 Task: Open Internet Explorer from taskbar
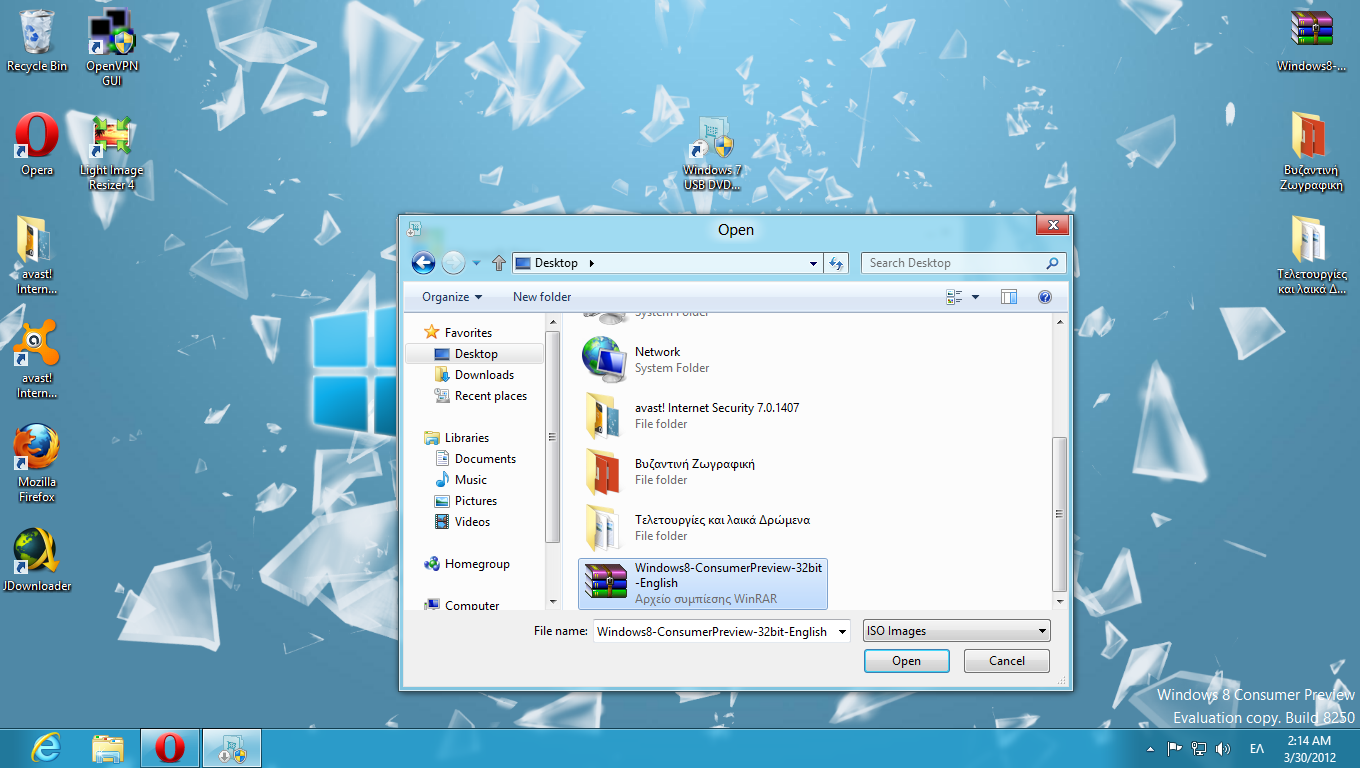click(46, 747)
